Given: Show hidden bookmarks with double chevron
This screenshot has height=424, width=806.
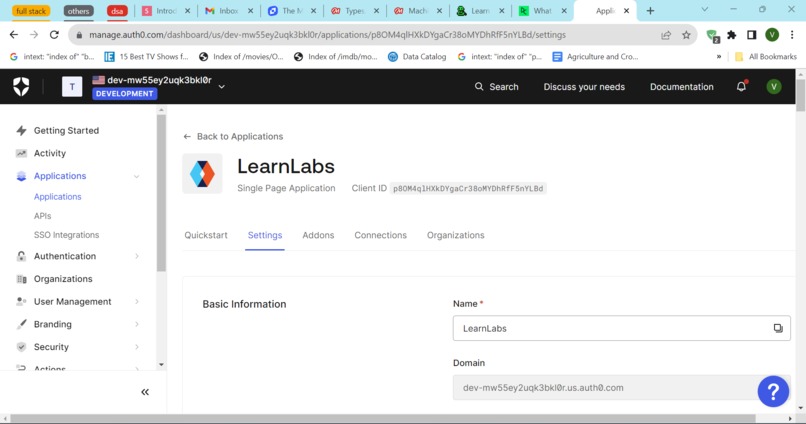Looking at the screenshot, I should [719, 57].
